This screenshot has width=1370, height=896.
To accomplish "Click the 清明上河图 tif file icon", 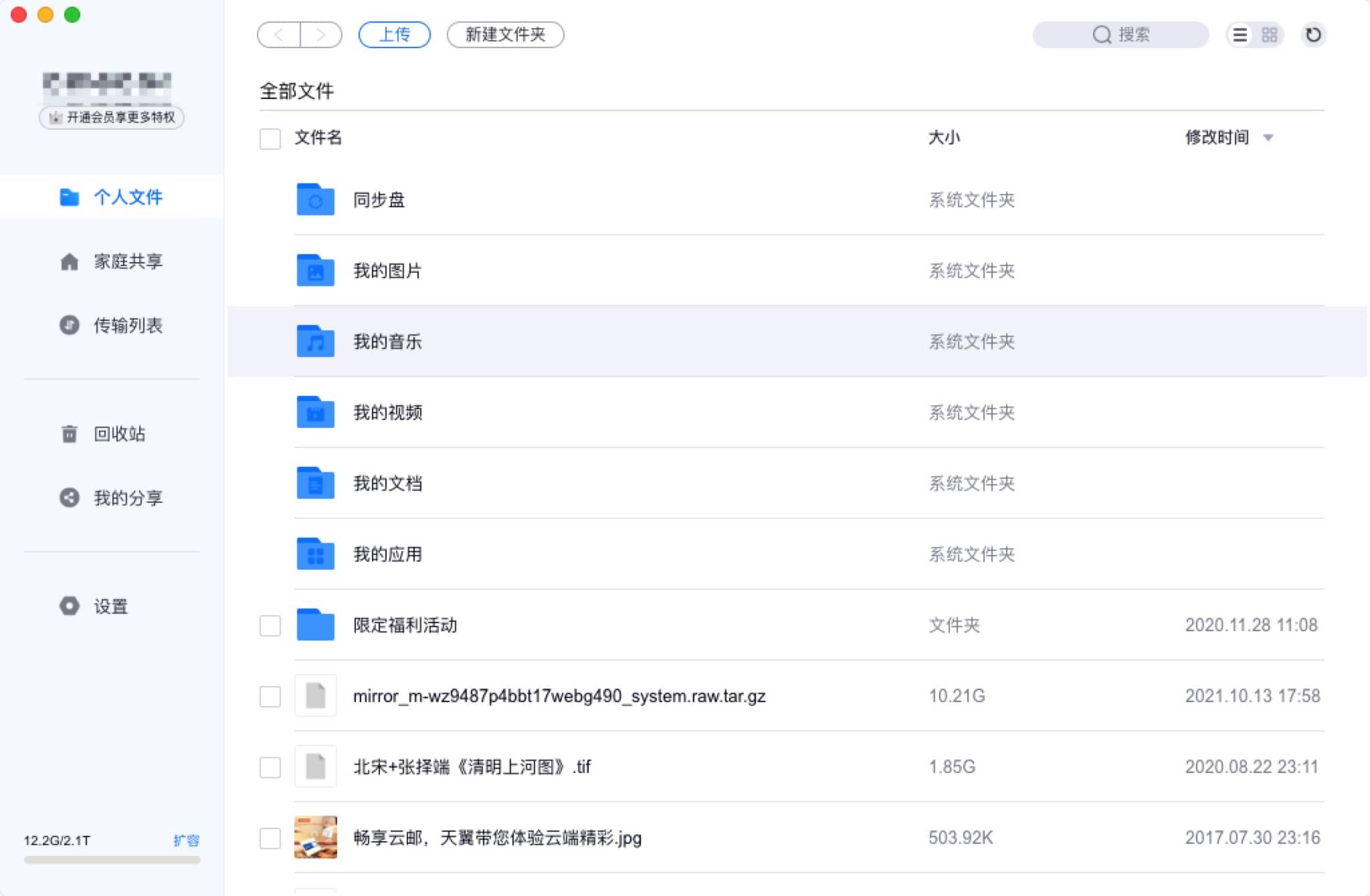I will [316, 766].
